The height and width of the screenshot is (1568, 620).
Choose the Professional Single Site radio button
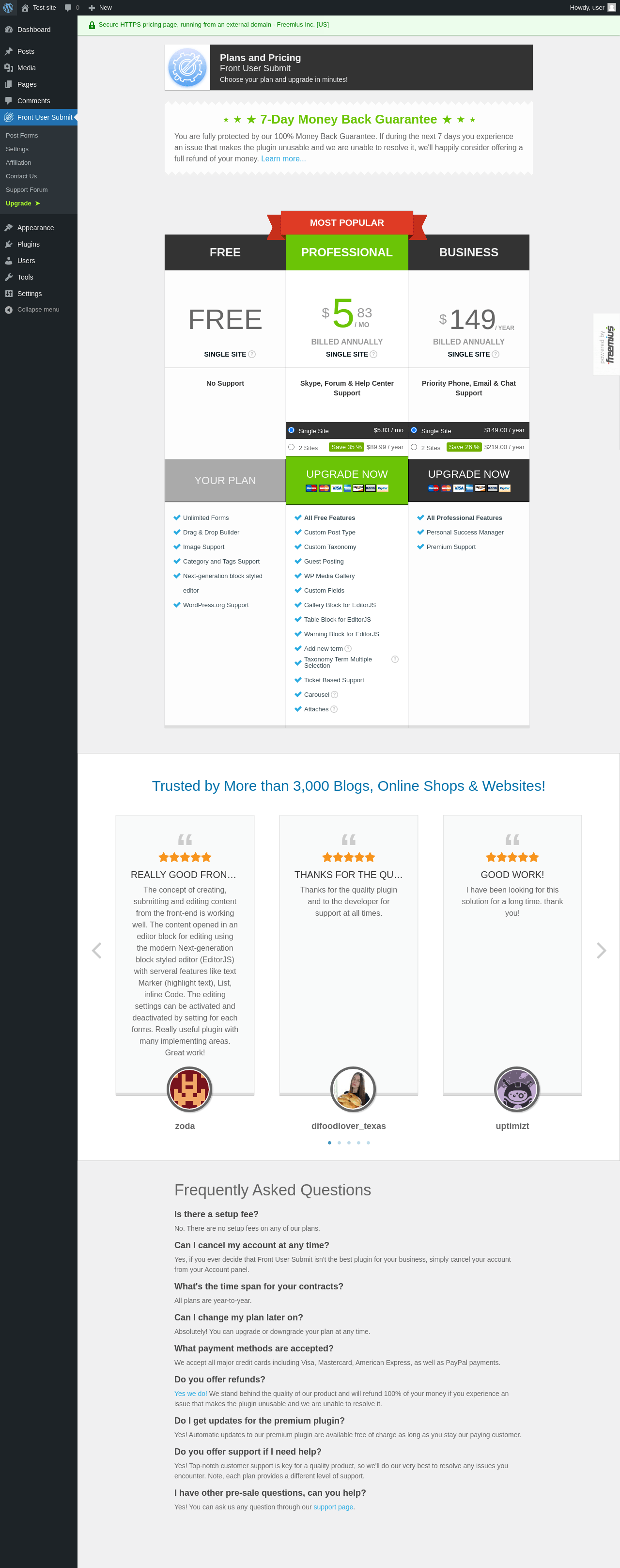click(292, 430)
